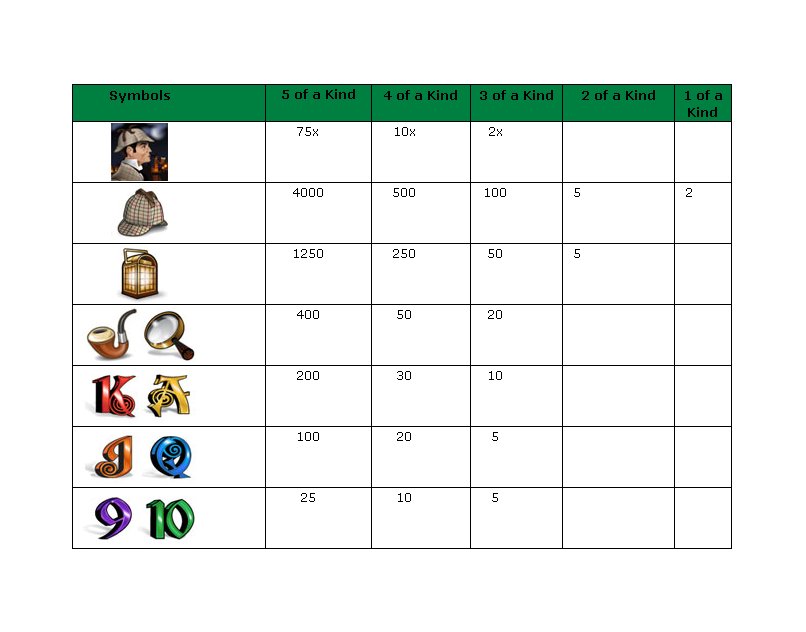The image size is (806, 632).
Task: Click the green number 10 symbol
Action: [x=169, y=519]
